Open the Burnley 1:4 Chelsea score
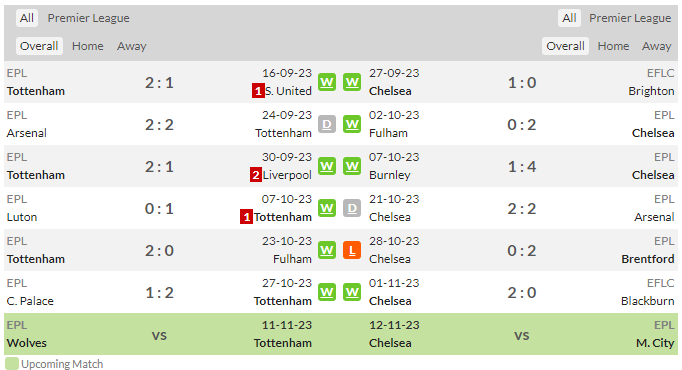Image resolution: width=682 pixels, height=370 pixels. tap(522, 167)
